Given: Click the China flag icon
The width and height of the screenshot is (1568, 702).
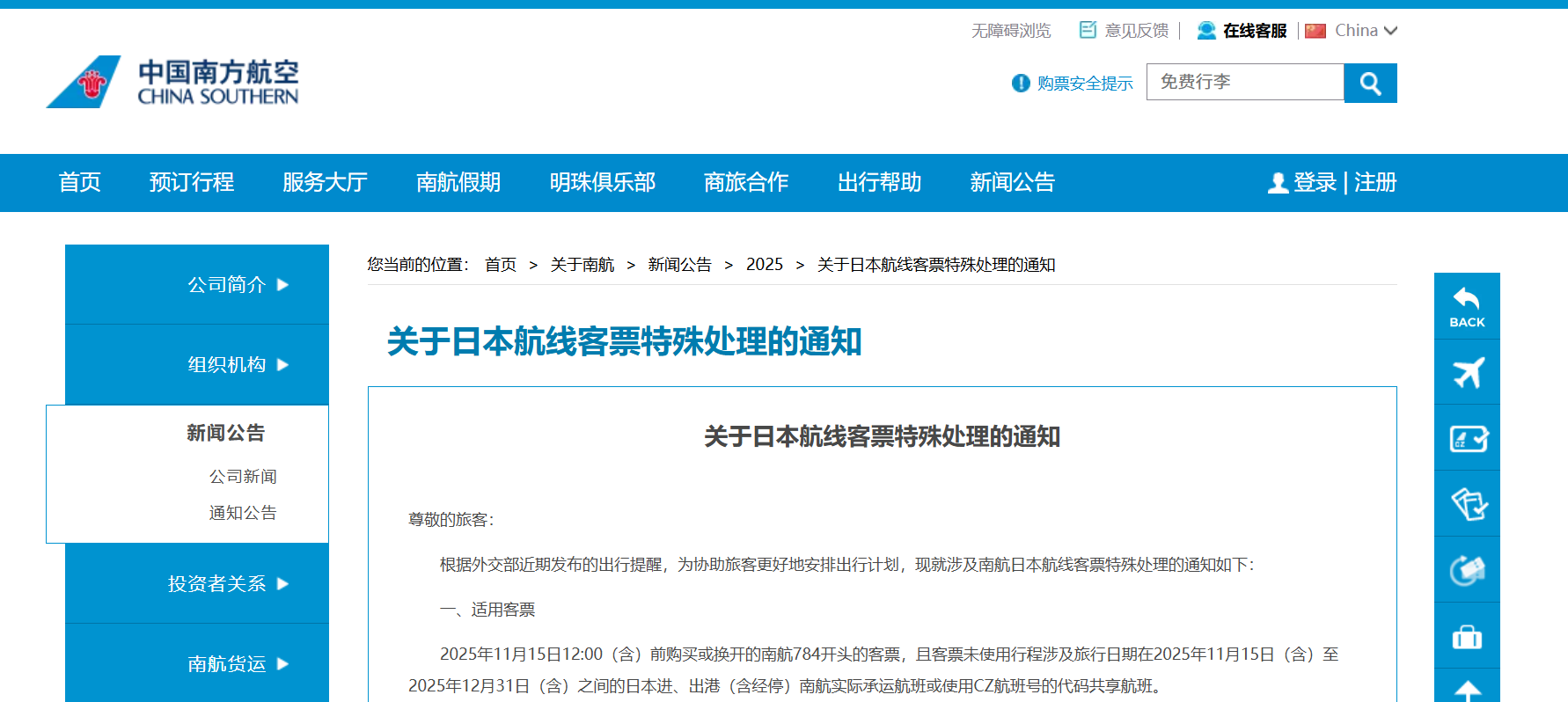Looking at the screenshot, I should (1315, 31).
